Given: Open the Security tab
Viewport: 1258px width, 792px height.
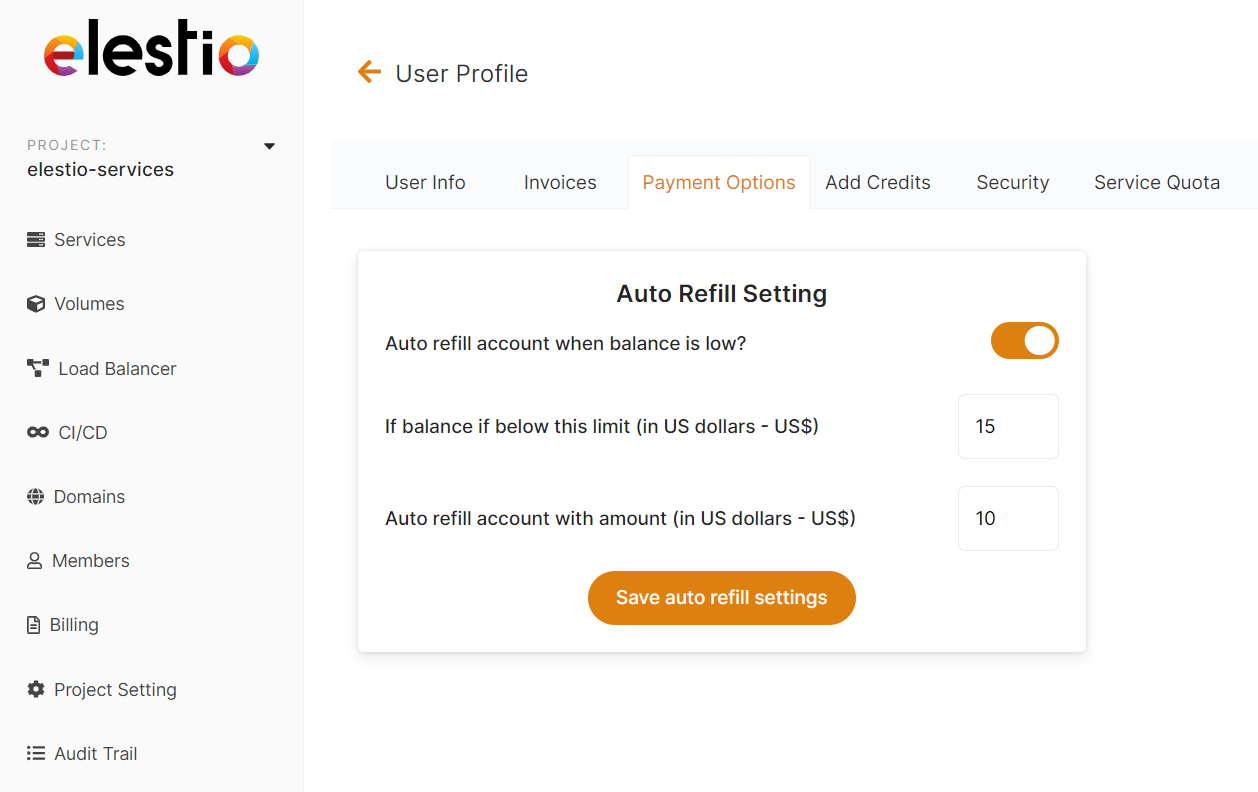Looking at the screenshot, I should click(1012, 183).
